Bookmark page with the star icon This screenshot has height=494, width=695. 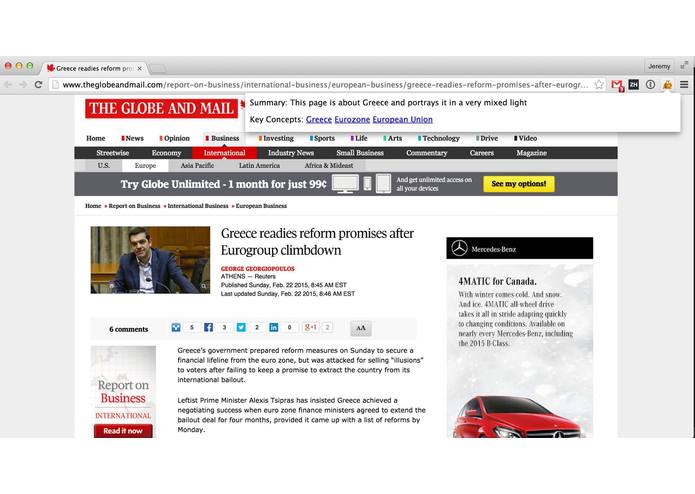click(599, 84)
